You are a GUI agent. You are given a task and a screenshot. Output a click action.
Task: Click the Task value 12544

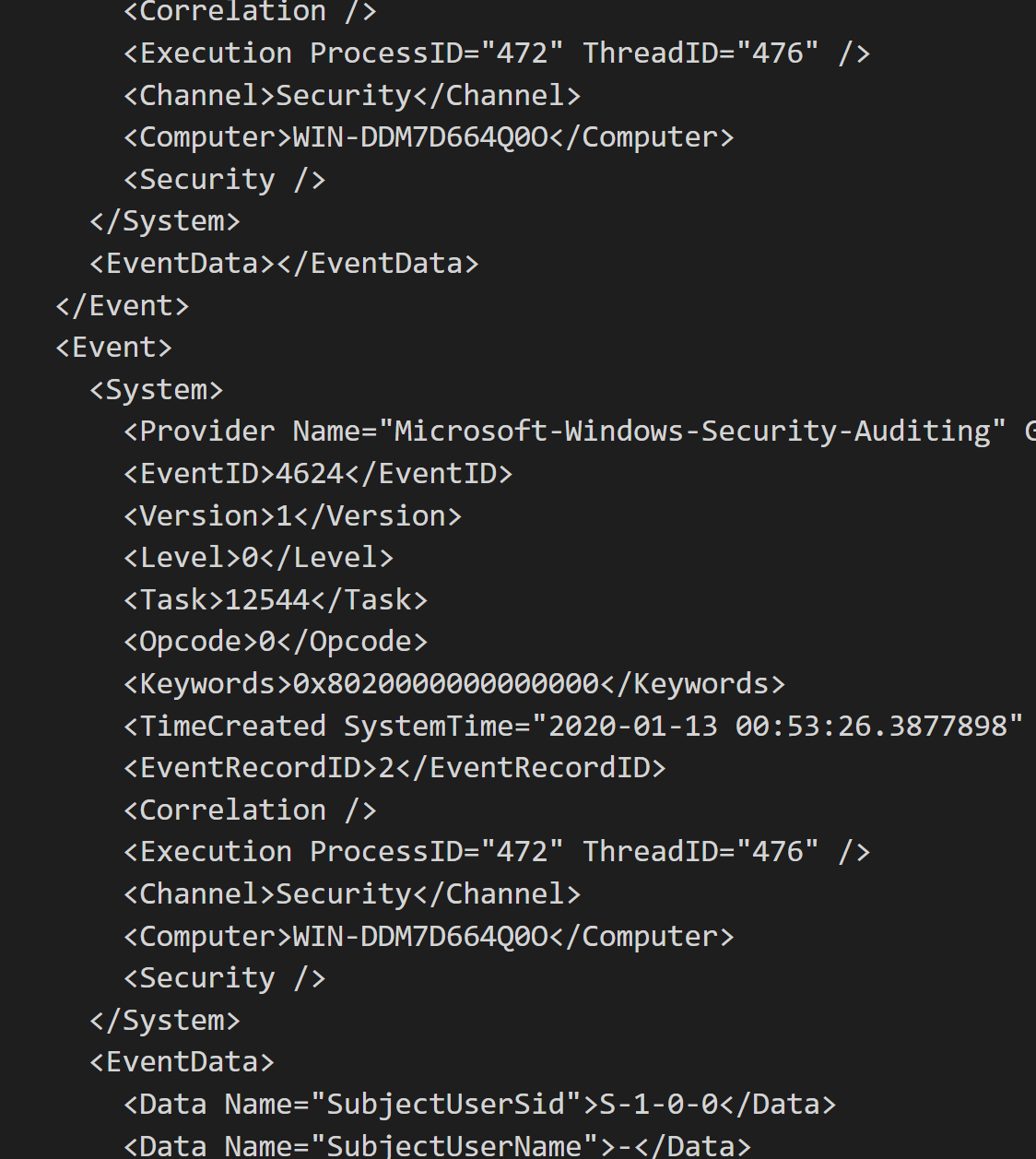[267, 600]
